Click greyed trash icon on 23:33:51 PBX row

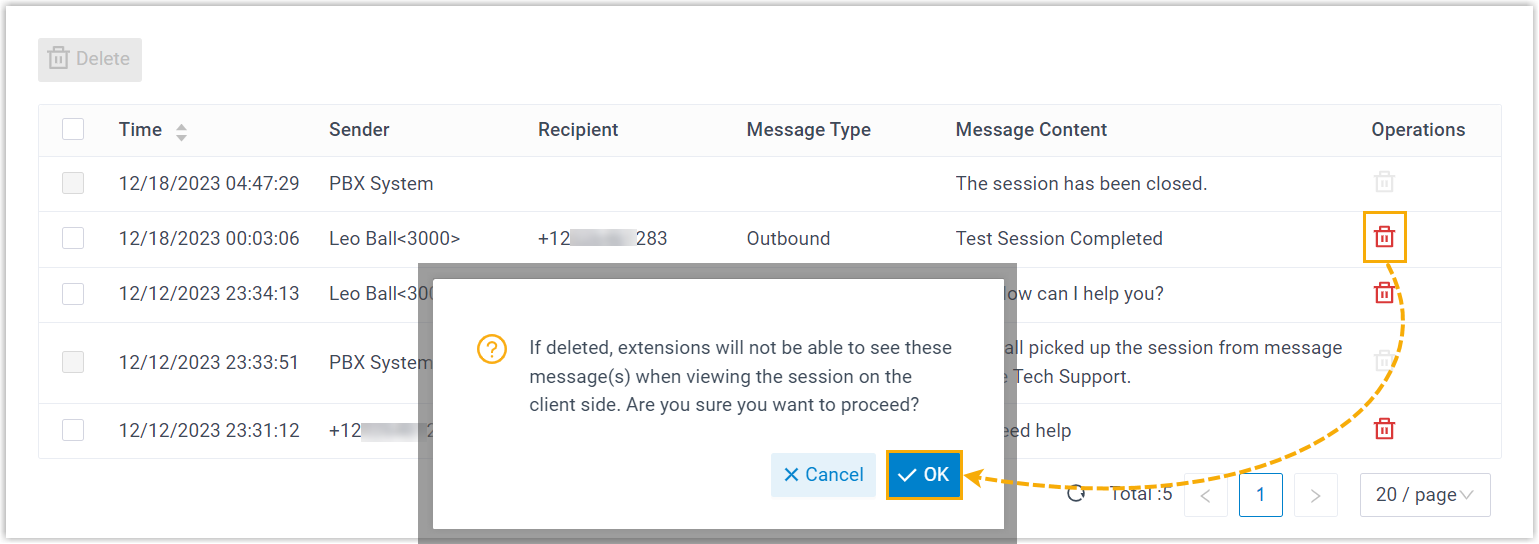[1384, 362]
